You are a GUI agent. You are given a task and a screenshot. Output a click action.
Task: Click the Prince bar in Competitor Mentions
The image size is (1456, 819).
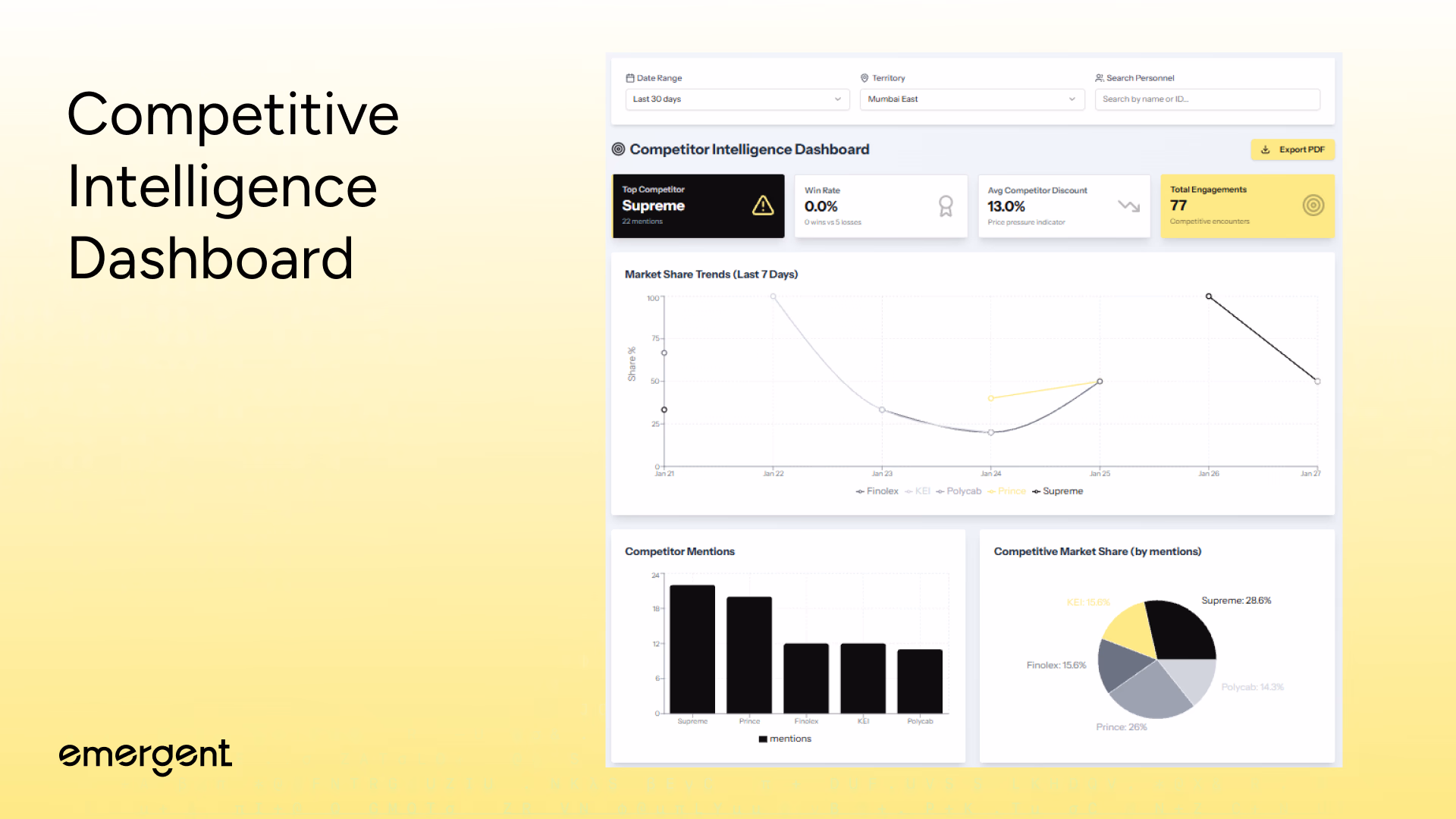[x=749, y=655]
